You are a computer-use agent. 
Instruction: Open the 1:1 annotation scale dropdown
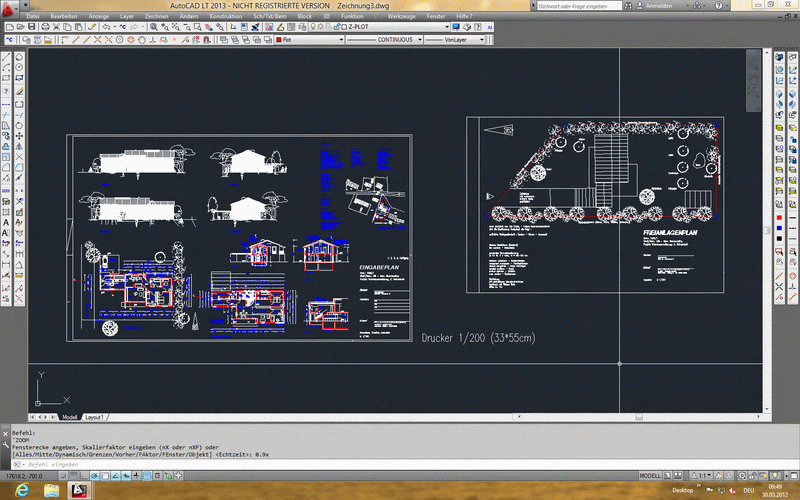(702, 476)
